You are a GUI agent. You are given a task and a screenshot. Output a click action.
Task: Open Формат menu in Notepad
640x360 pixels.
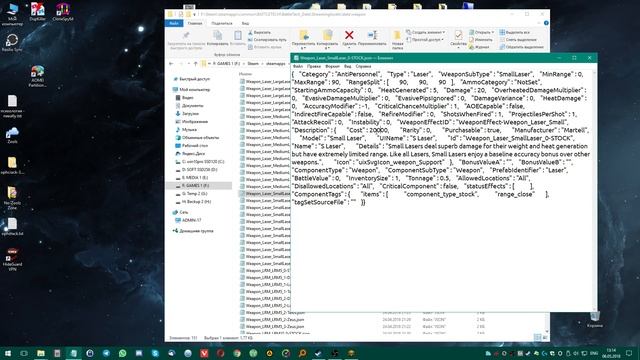coord(332,66)
